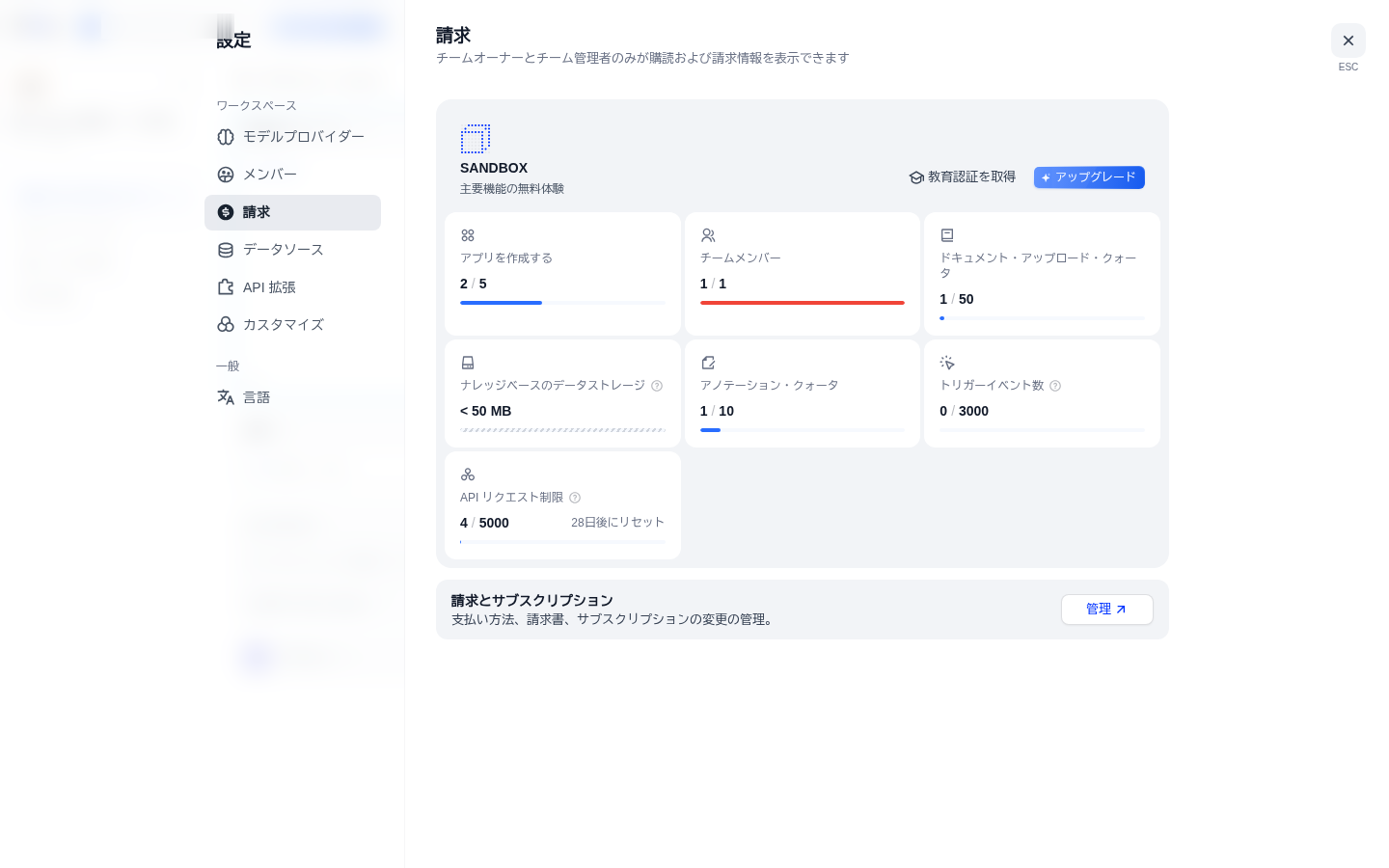Click the 28日後にリセット text
Screen dimensions: 1389x868
tap(617, 523)
